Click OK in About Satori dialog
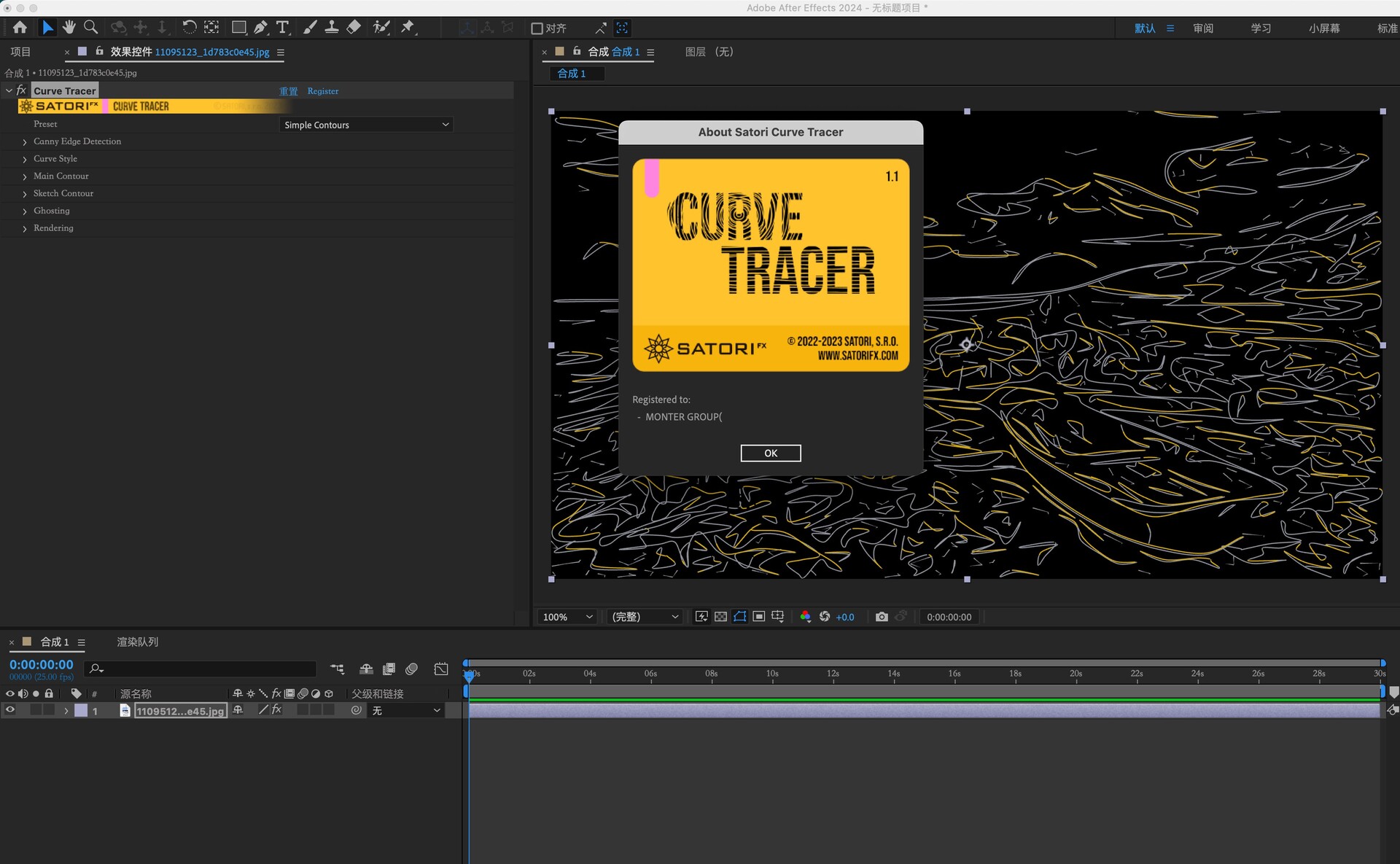This screenshot has height=864, width=1400. tap(771, 453)
